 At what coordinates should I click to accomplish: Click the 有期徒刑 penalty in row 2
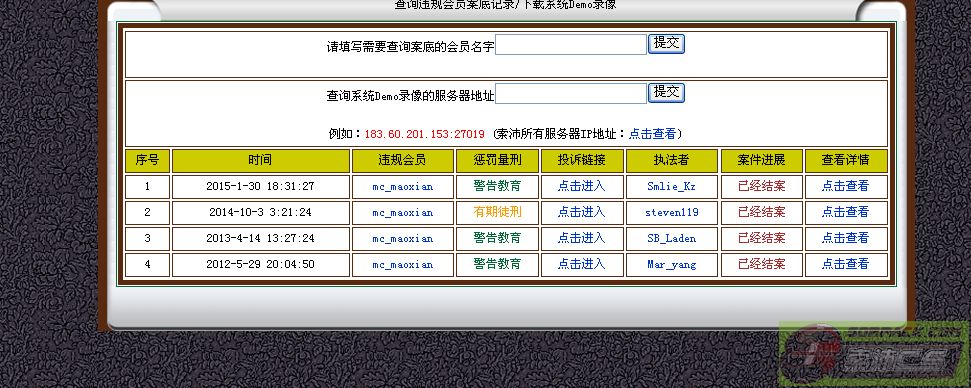click(x=497, y=212)
